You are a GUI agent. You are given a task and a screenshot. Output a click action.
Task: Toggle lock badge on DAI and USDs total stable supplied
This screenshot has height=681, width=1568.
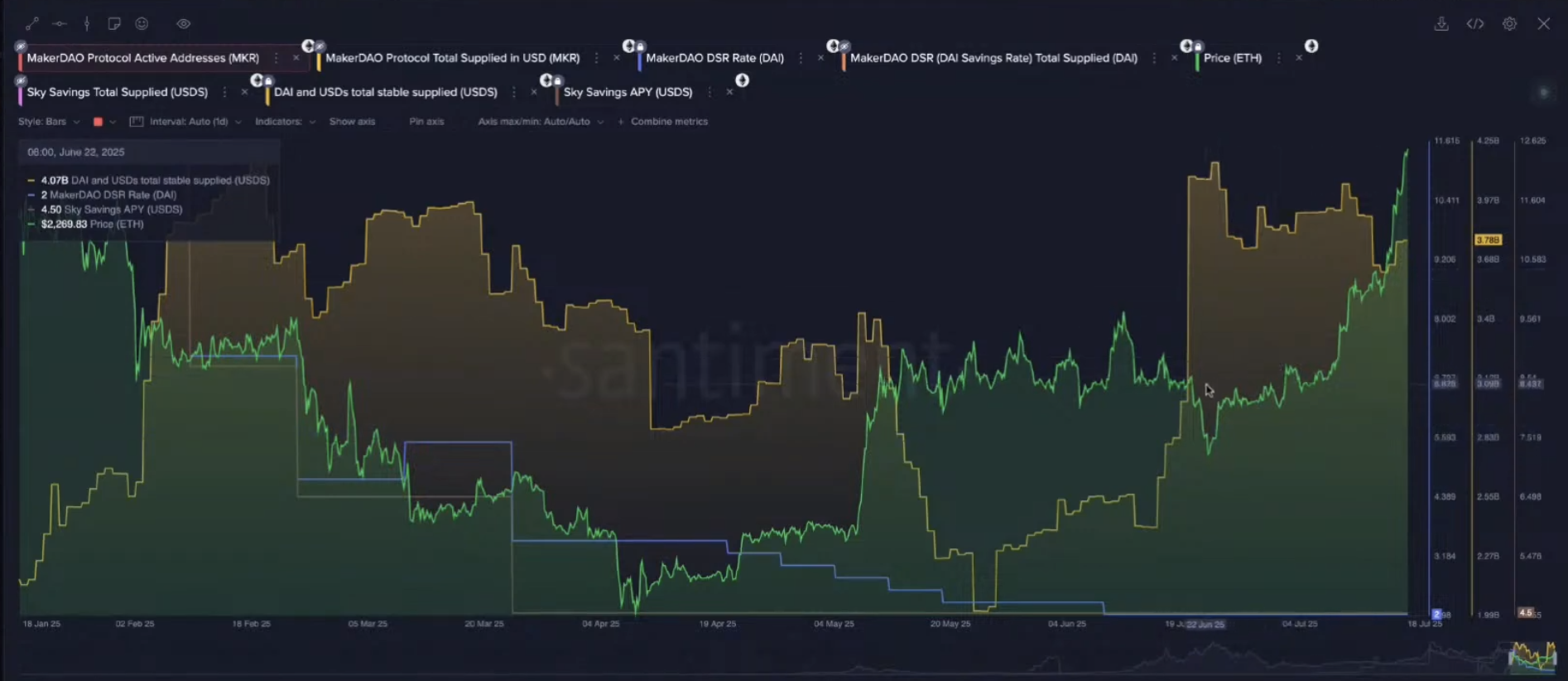pos(268,80)
